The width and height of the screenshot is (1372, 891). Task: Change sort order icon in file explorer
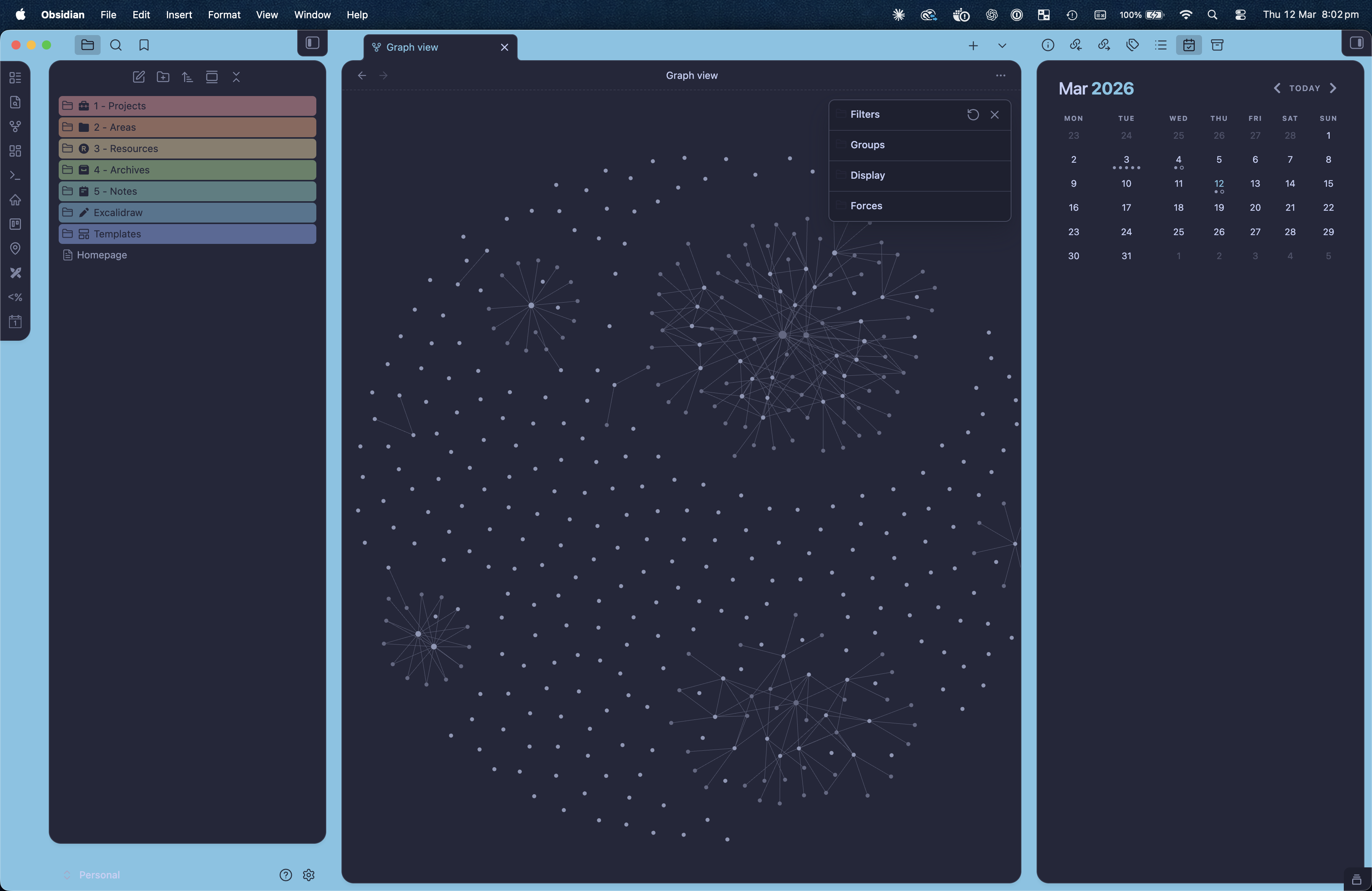coord(188,77)
